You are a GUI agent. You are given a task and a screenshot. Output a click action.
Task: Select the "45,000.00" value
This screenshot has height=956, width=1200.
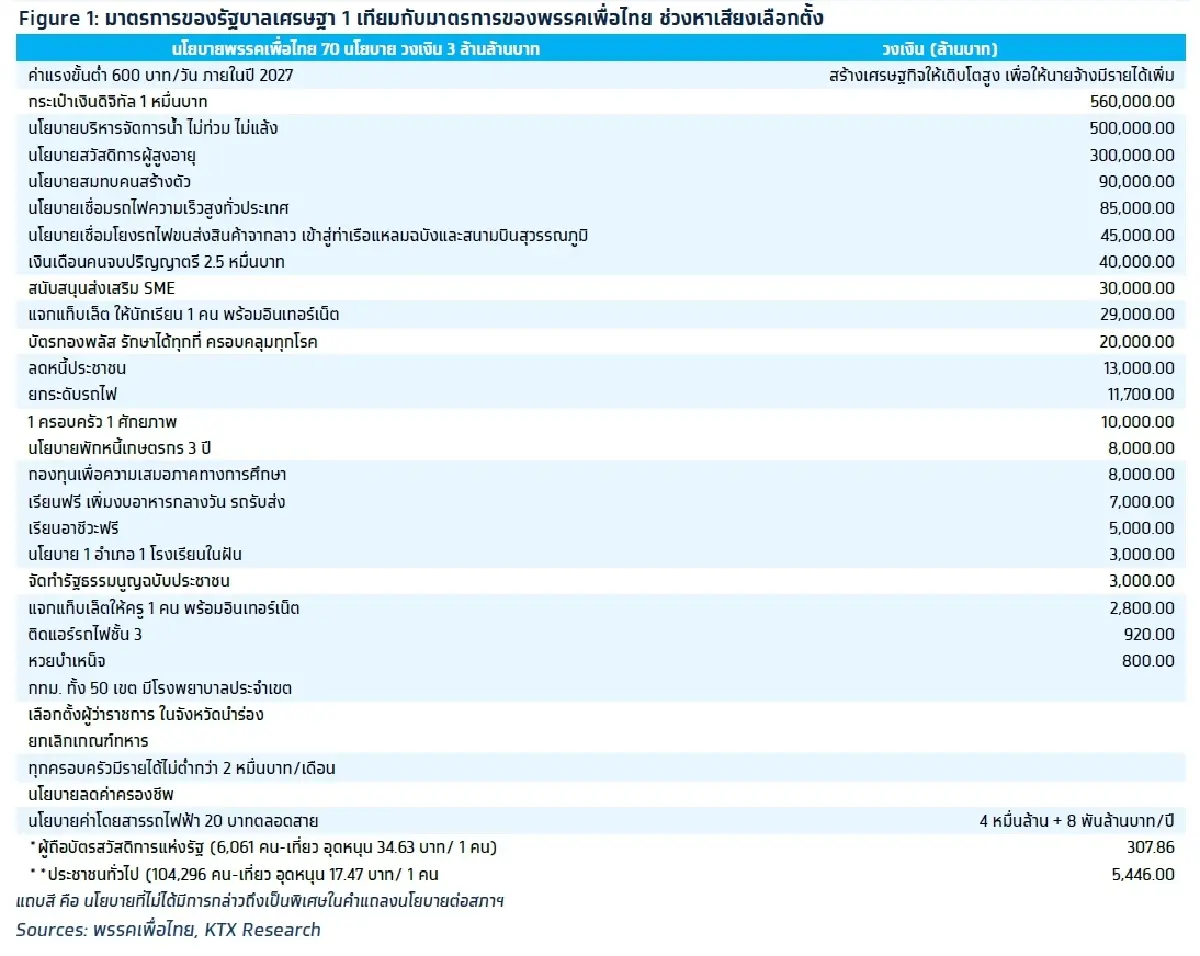1136,235
